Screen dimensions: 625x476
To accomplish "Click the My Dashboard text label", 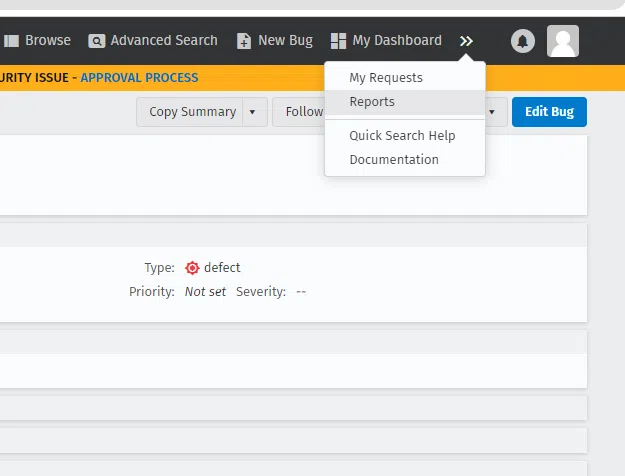I will [x=397, y=41].
